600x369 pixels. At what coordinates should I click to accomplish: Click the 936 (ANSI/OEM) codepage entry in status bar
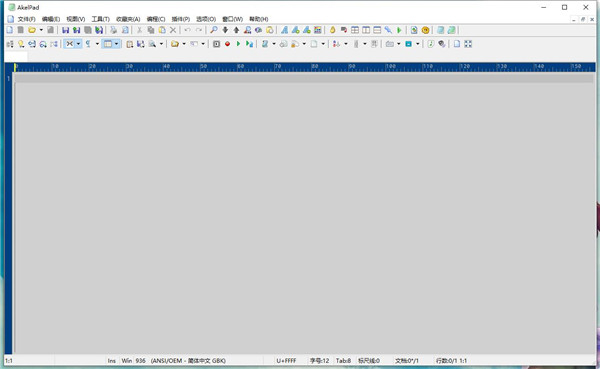(x=181, y=361)
